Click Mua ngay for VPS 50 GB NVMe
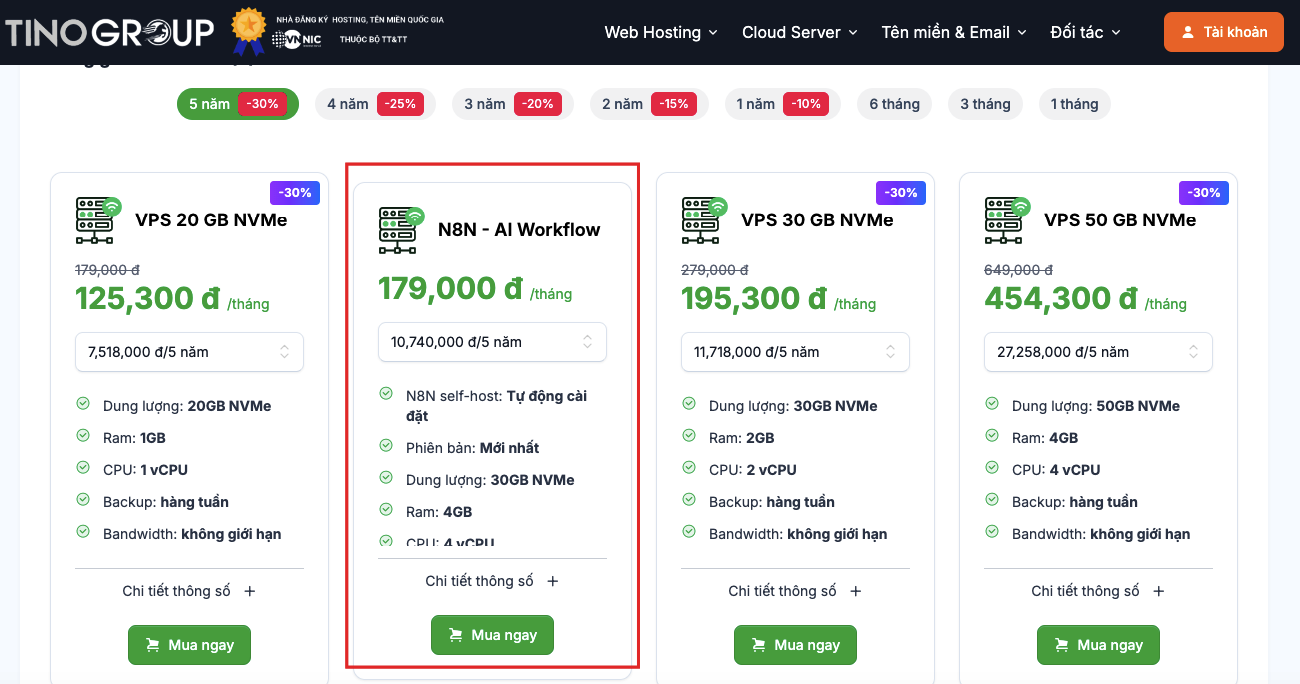Viewport: 1300px width, 684px height. [1098, 645]
